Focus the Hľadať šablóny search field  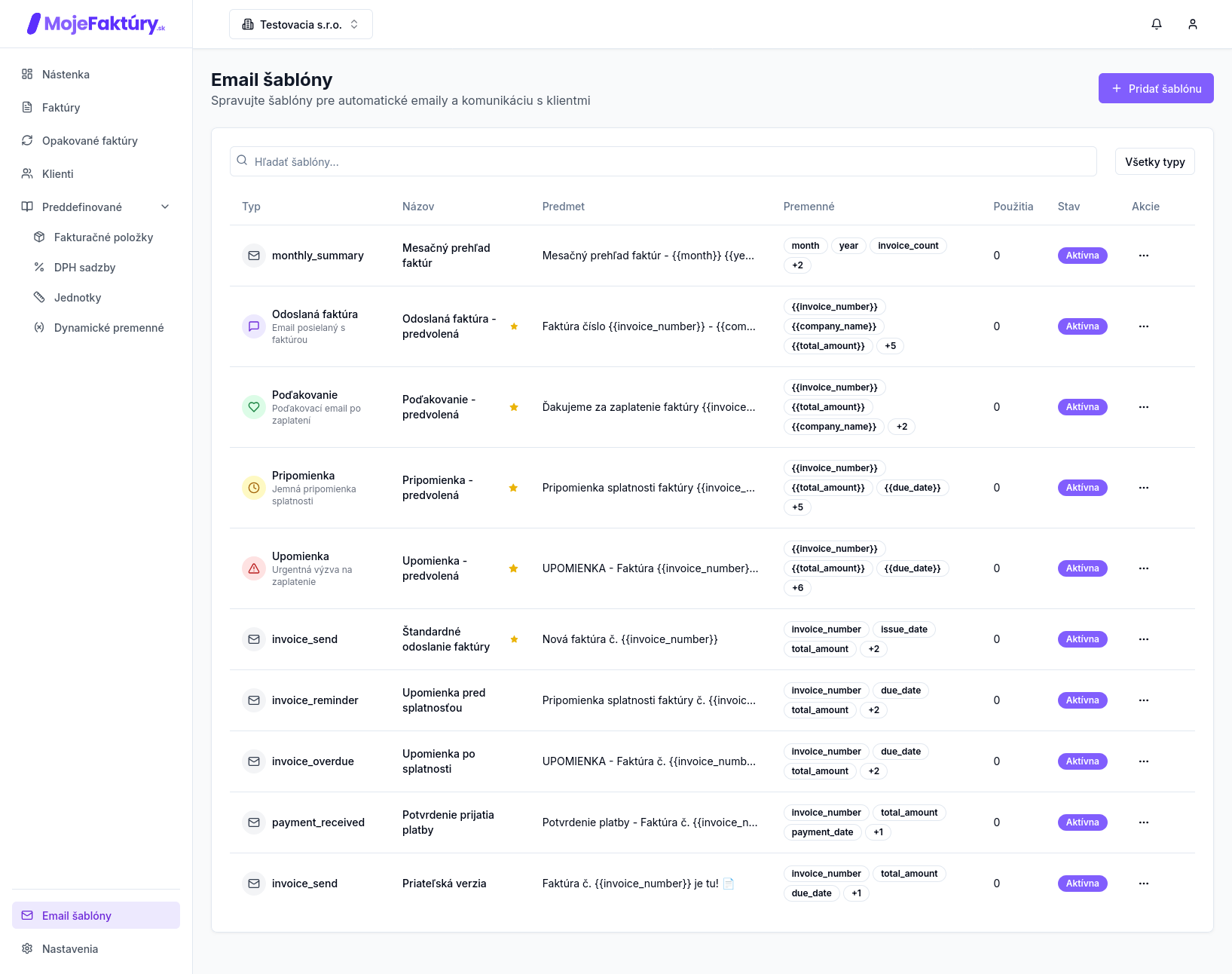click(663, 161)
